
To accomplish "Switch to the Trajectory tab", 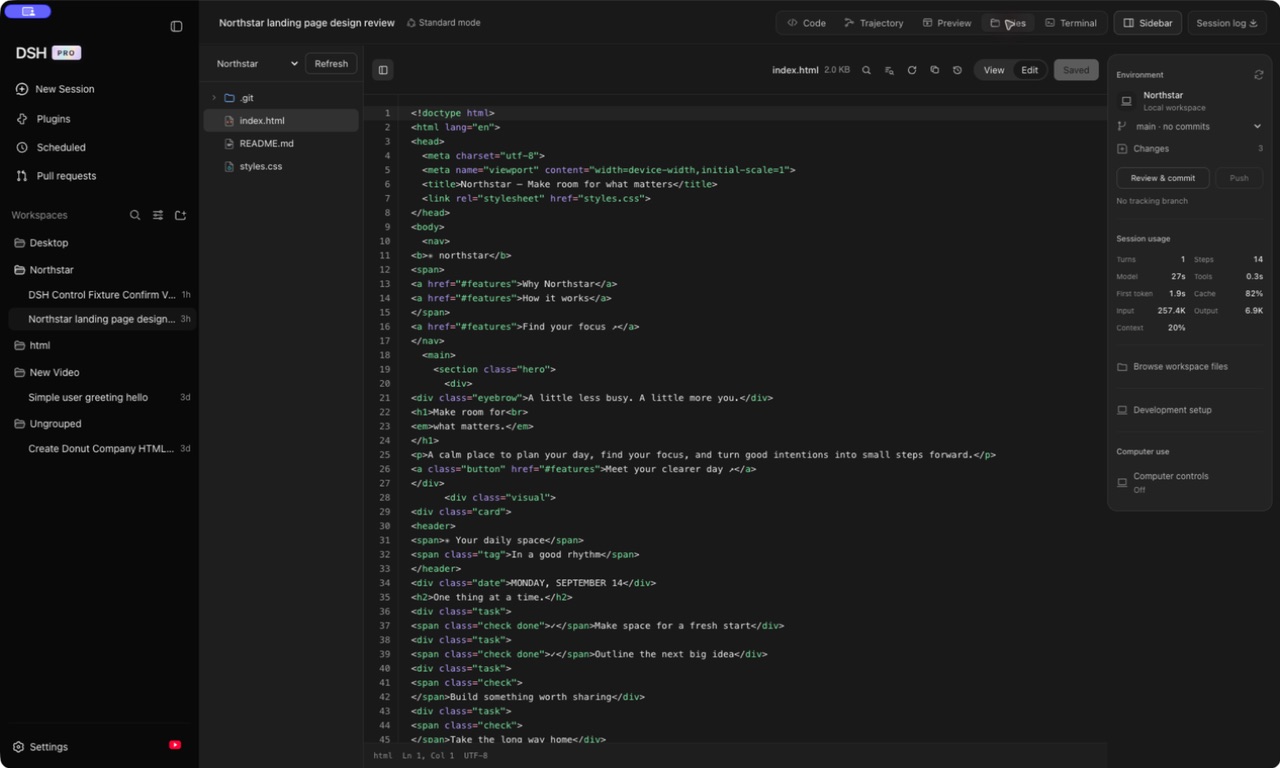I will (873, 23).
